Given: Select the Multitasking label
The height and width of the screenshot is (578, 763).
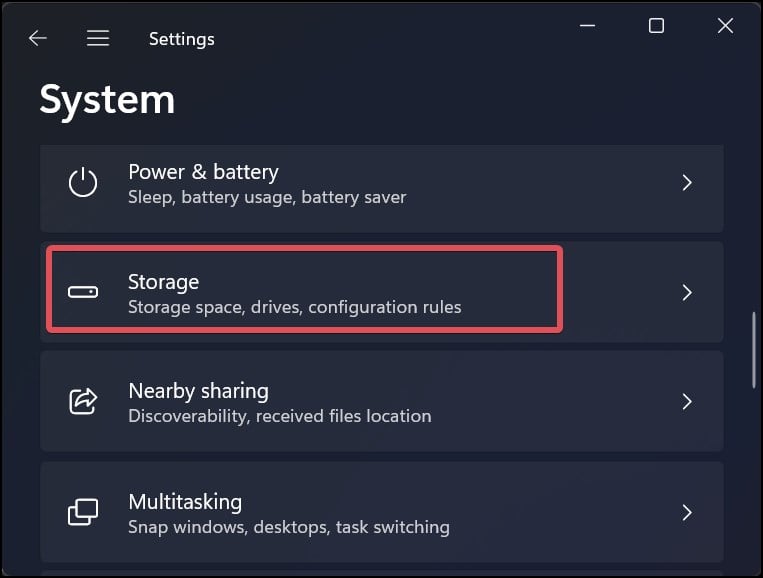Looking at the screenshot, I should [x=185, y=501].
